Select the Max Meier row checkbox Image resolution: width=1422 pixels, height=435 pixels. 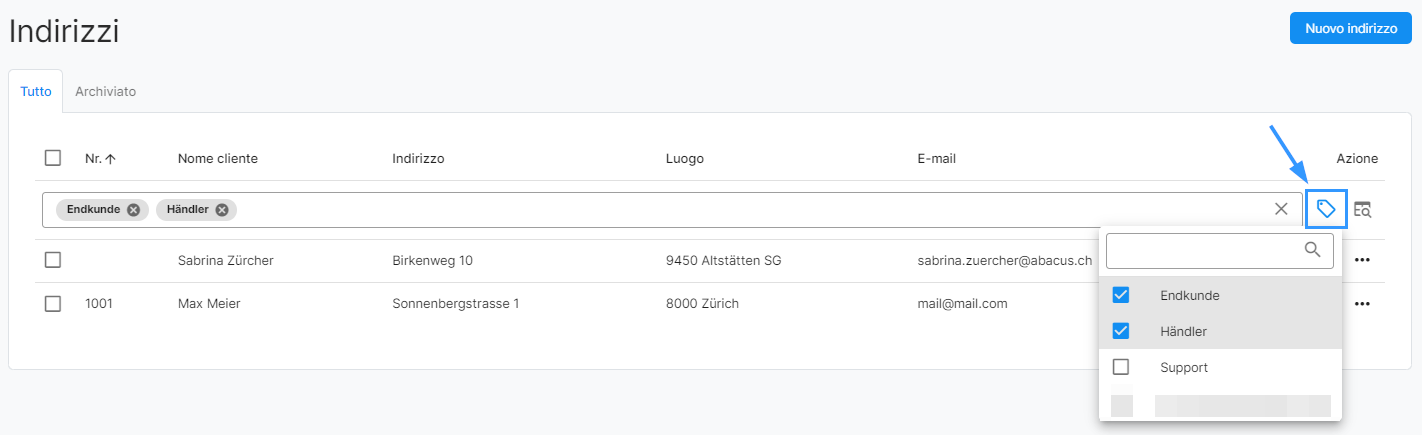click(53, 303)
